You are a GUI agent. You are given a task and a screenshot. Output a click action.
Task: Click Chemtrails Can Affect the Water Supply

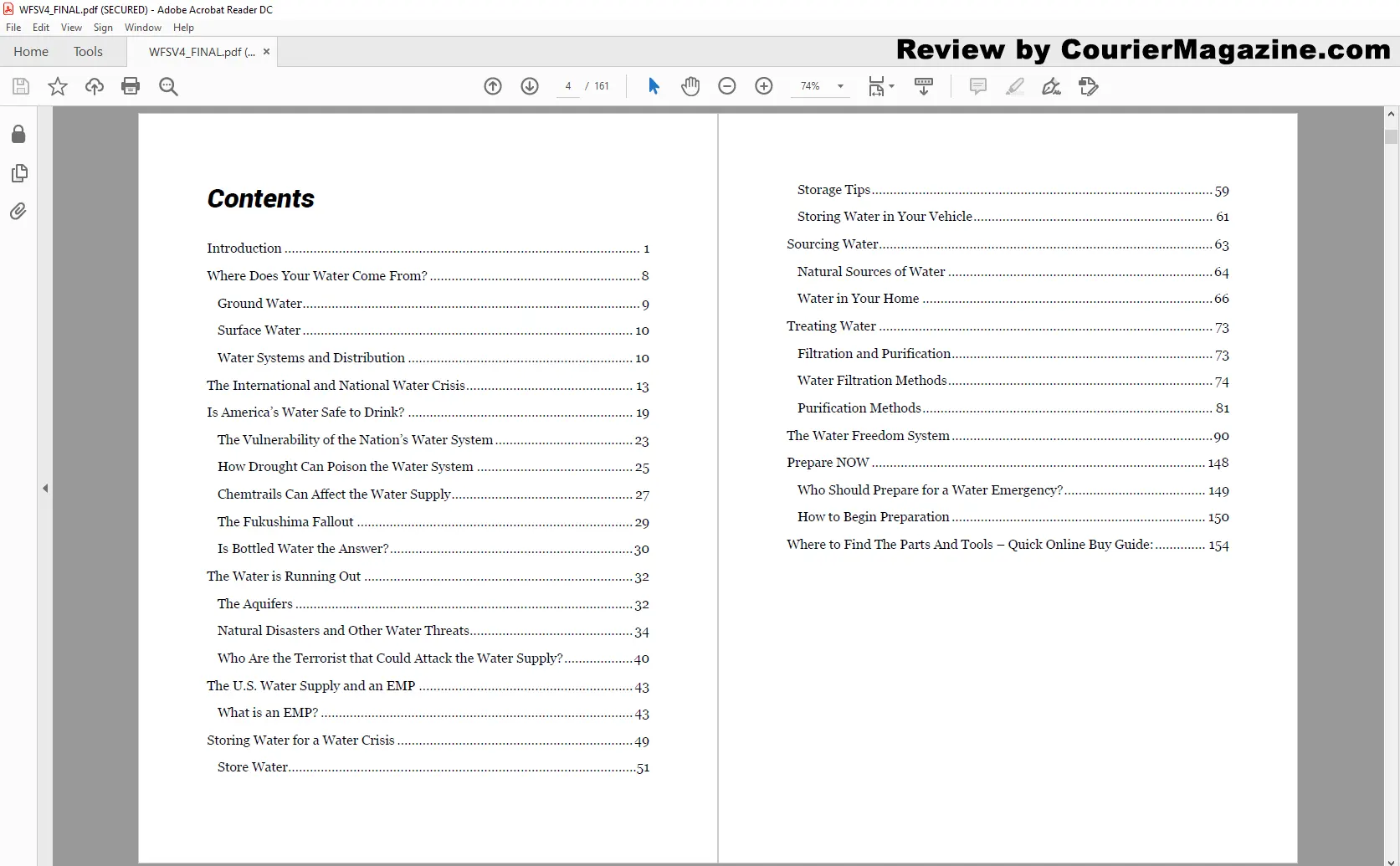click(433, 494)
